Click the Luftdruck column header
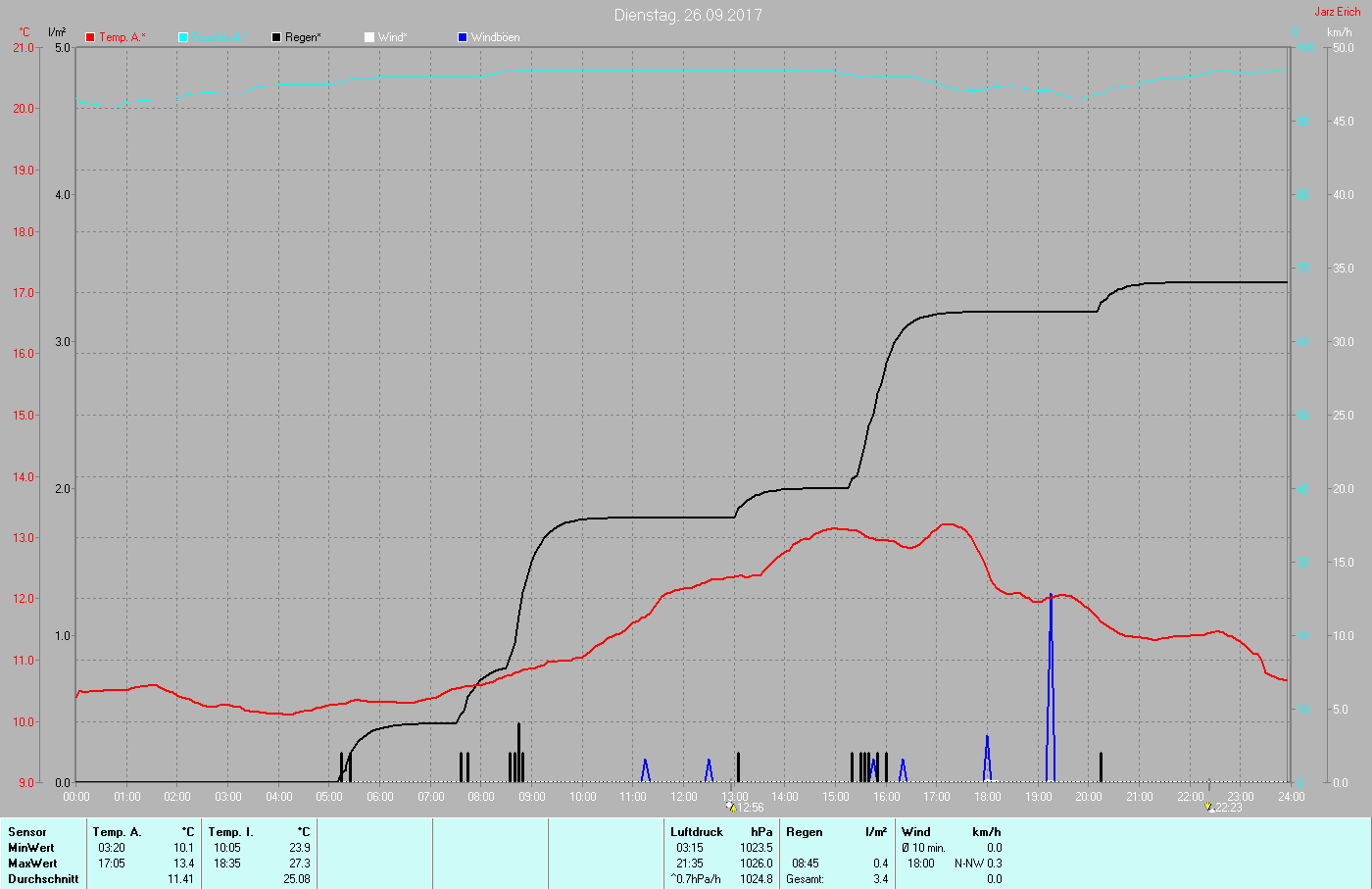The width and height of the screenshot is (1372, 889). [x=697, y=832]
